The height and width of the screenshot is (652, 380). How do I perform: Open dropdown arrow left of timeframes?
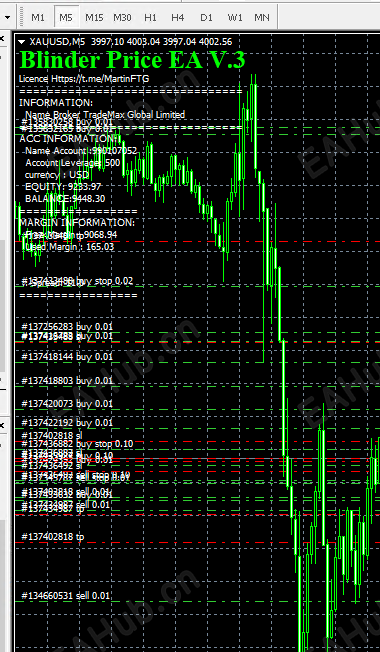8,17
